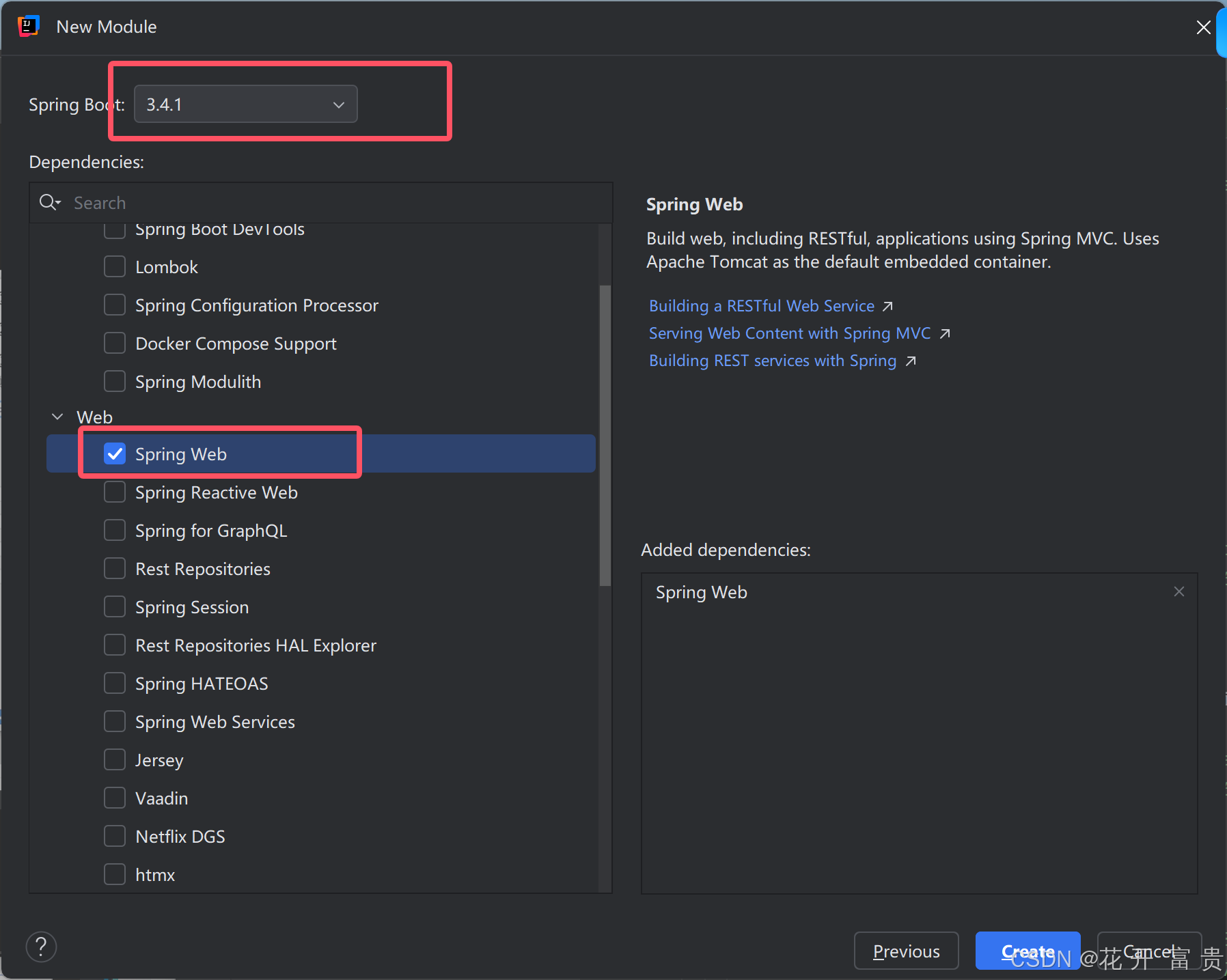1227x980 pixels.
Task: Check the Spring Modulith checkbox
Action: [115, 381]
